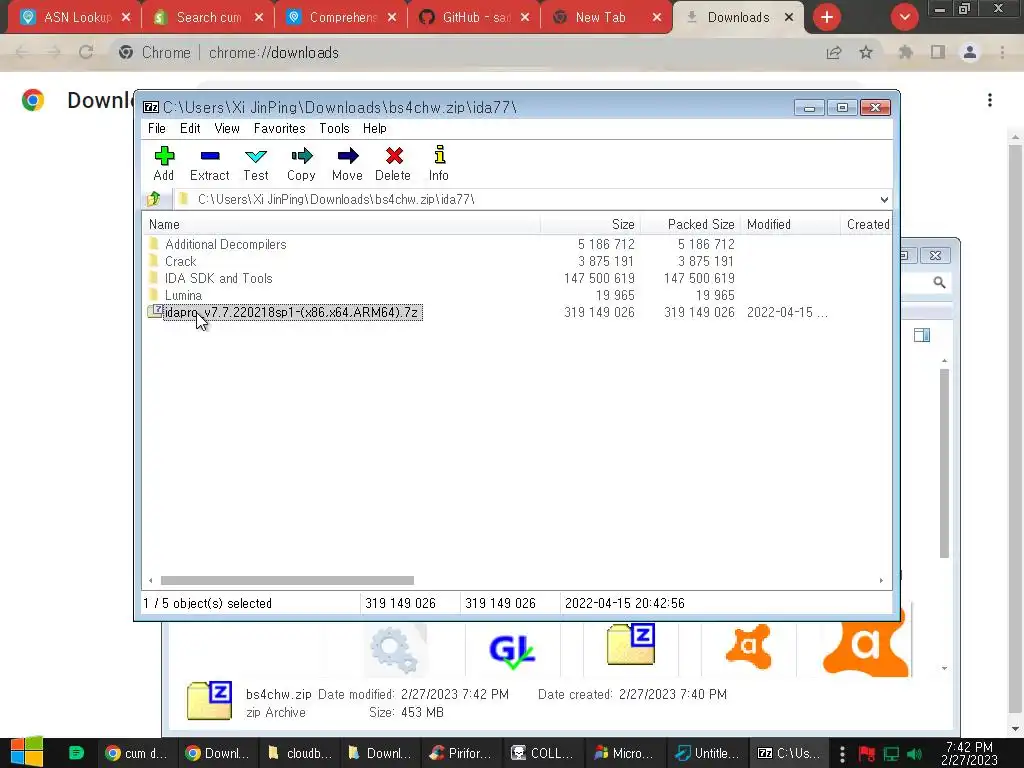Open the browser profile avatar icon

(970, 52)
